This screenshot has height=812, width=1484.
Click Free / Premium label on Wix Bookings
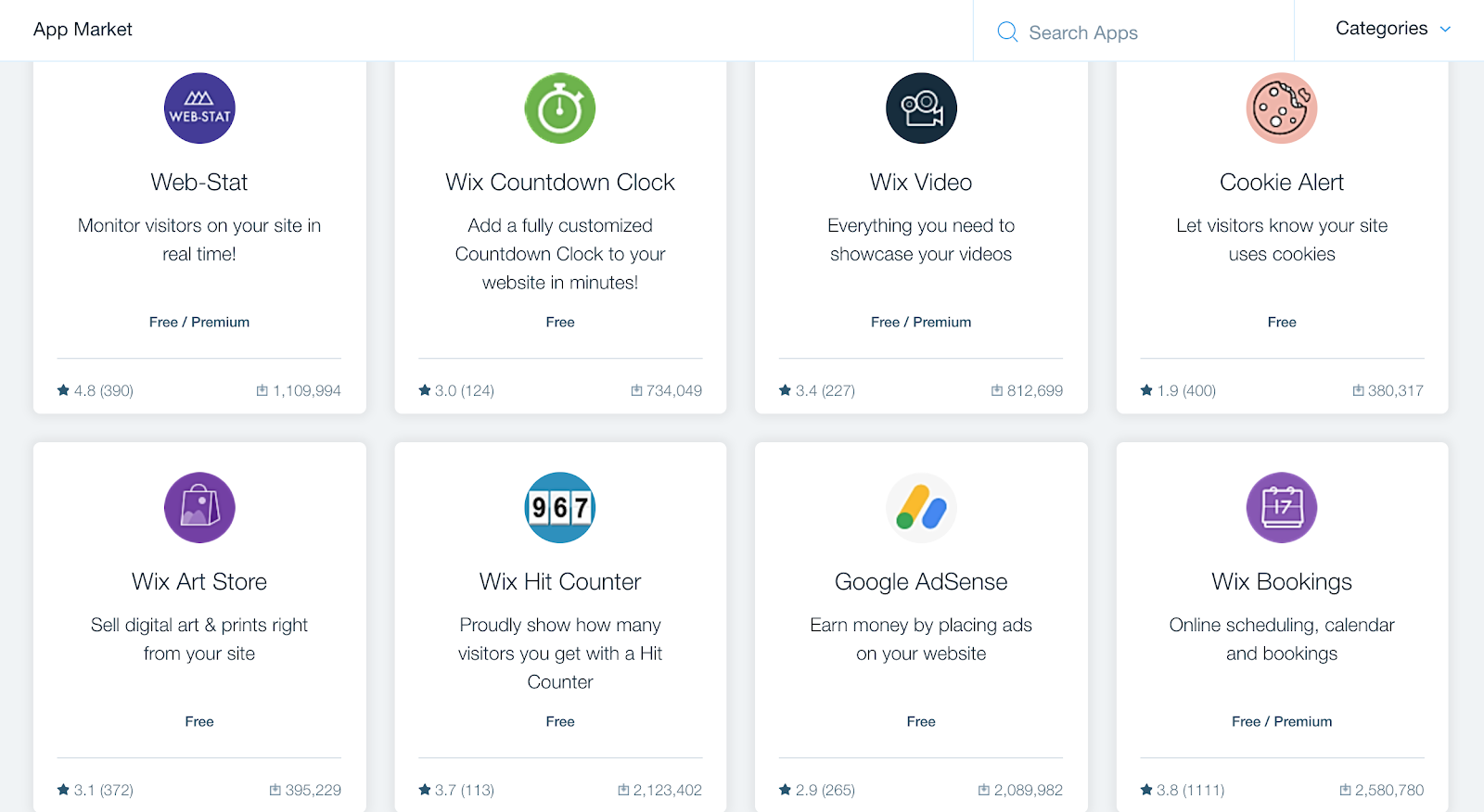[x=1282, y=721]
